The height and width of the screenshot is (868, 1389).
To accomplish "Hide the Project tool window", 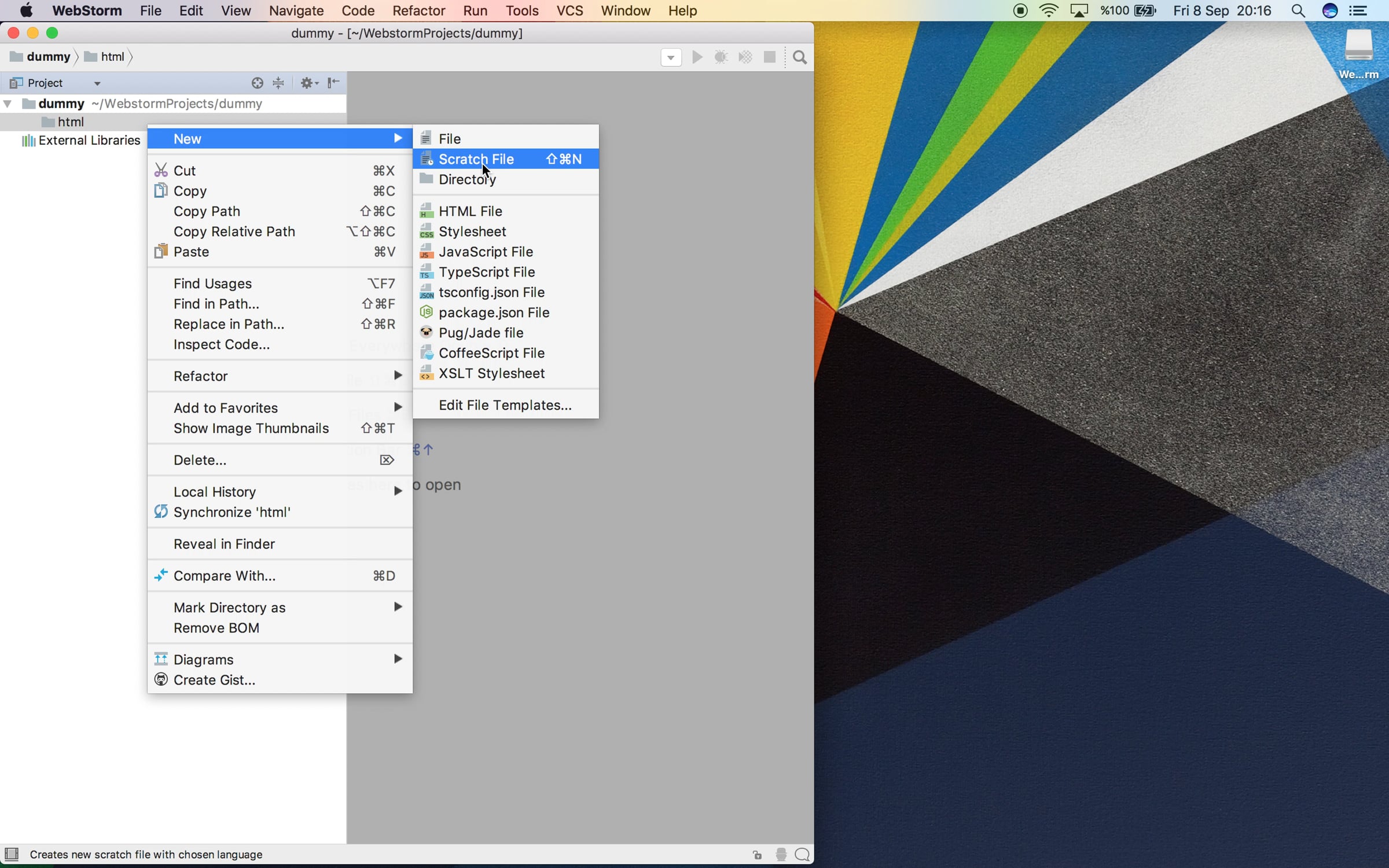I will (x=333, y=83).
